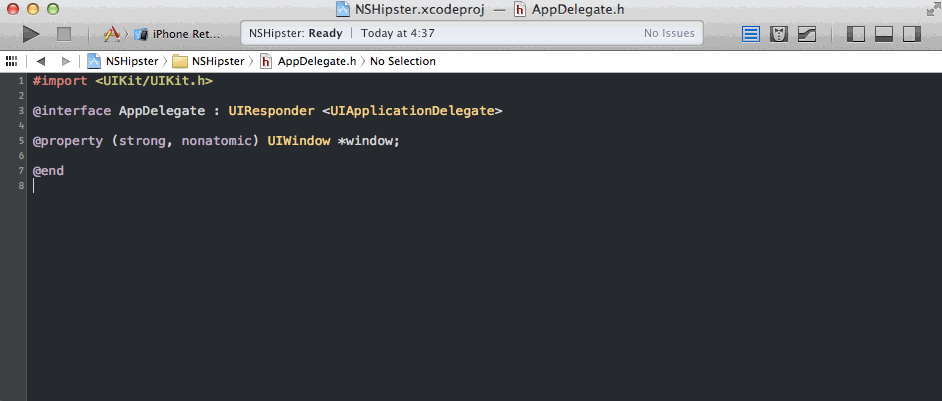The image size is (942, 401).
Task: Toggle the Debug area visibility
Action: pyautogui.click(x=883, y=34)
